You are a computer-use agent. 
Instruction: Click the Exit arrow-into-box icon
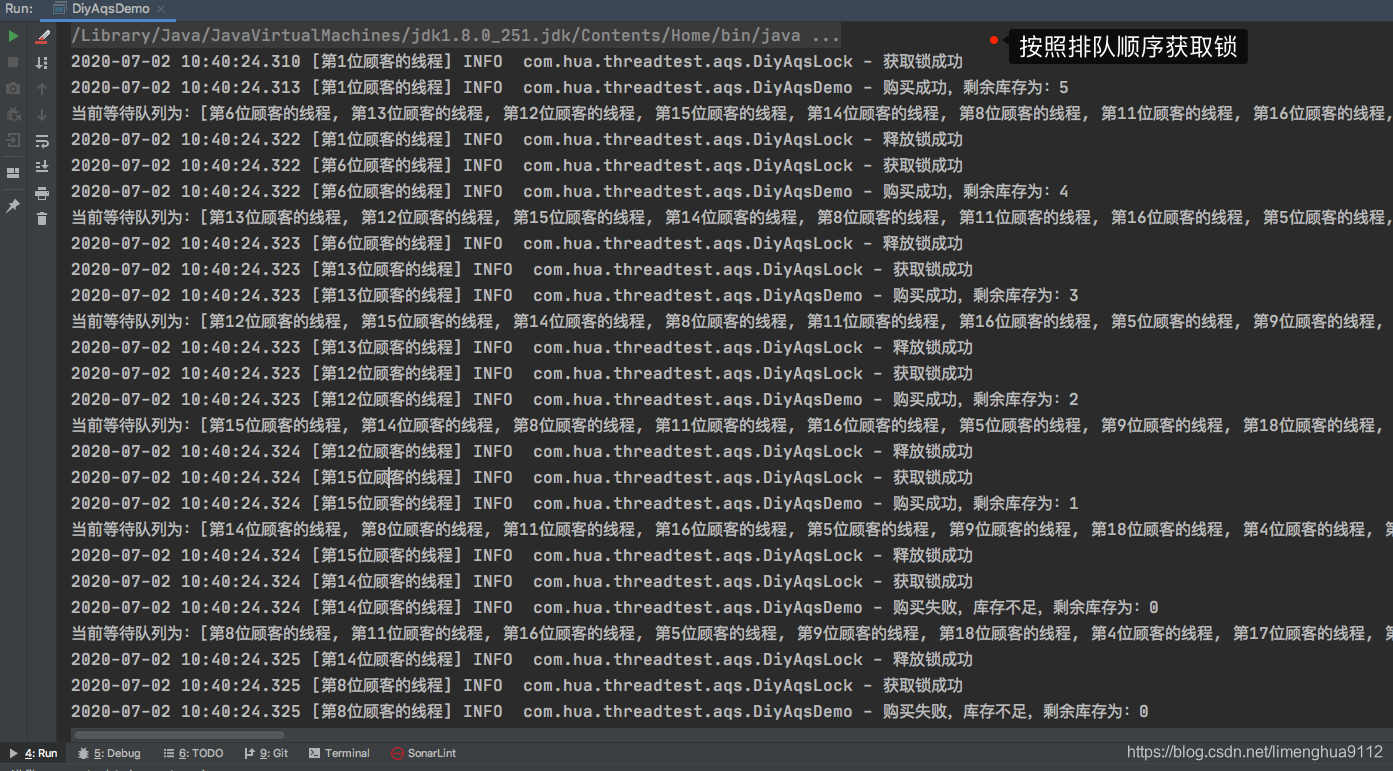pos(13,140)
